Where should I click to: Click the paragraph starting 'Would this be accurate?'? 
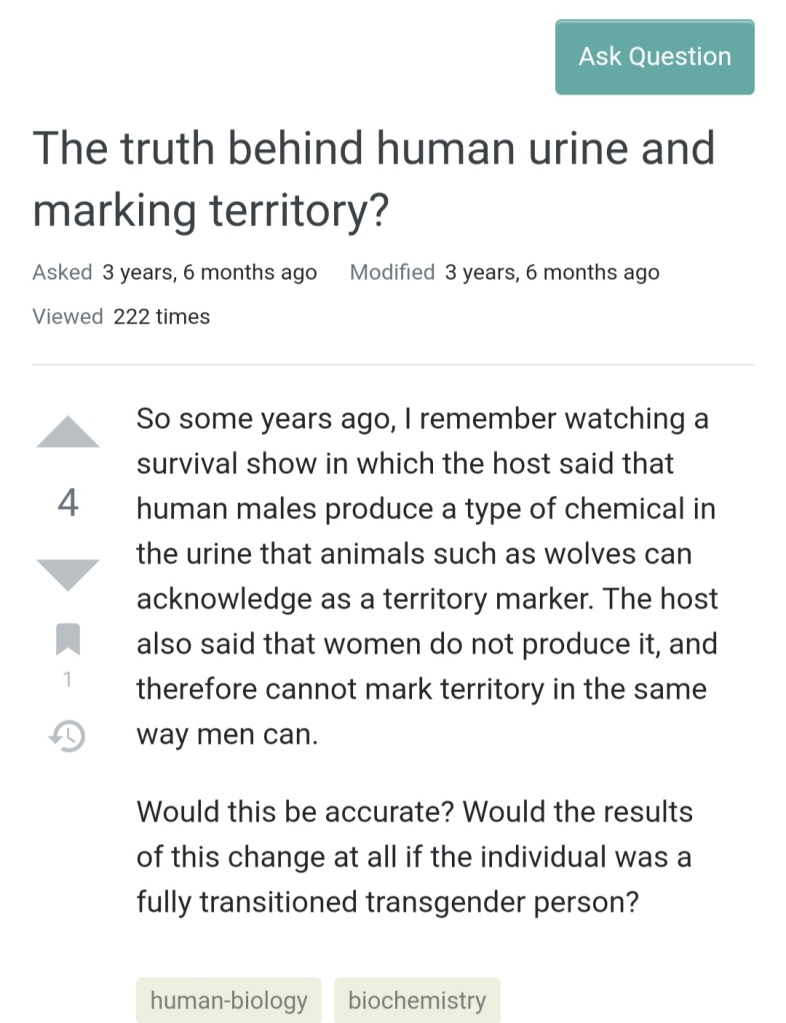pos(415,857)
